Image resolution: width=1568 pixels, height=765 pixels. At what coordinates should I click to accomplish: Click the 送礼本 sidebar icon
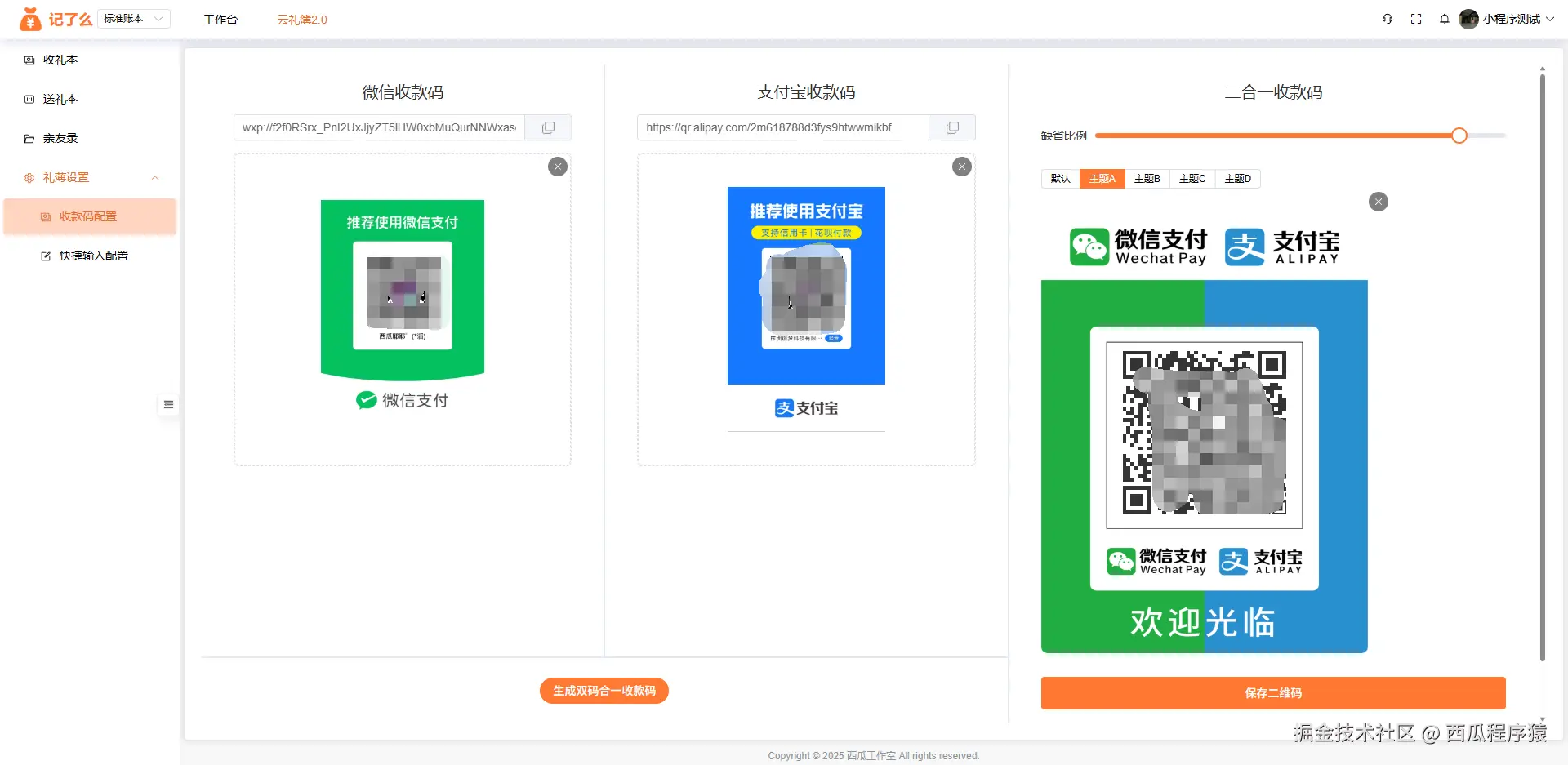29,99
